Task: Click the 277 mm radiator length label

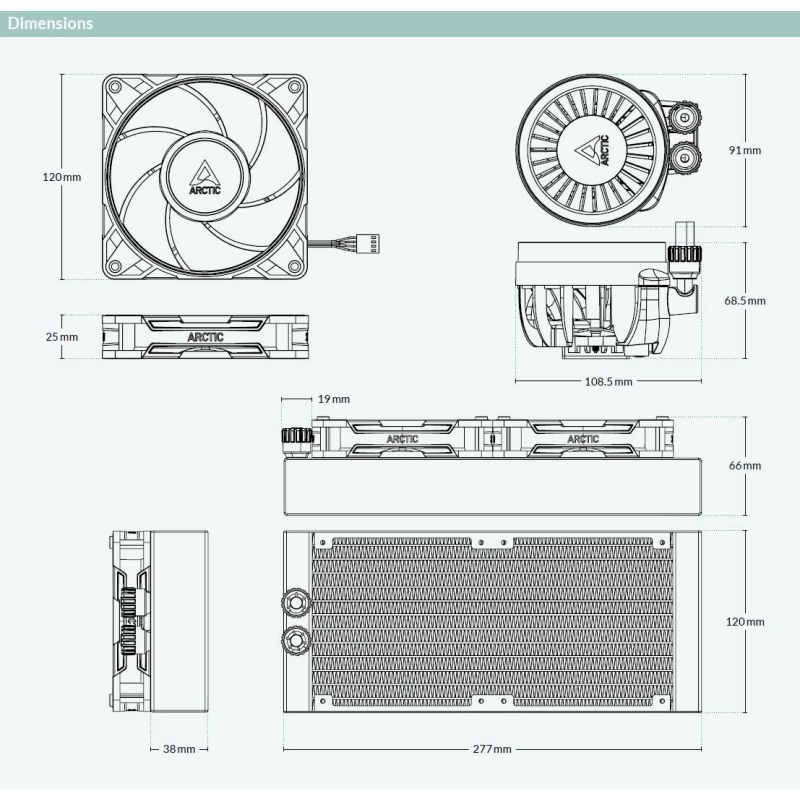Action: (x=492, y=749)
